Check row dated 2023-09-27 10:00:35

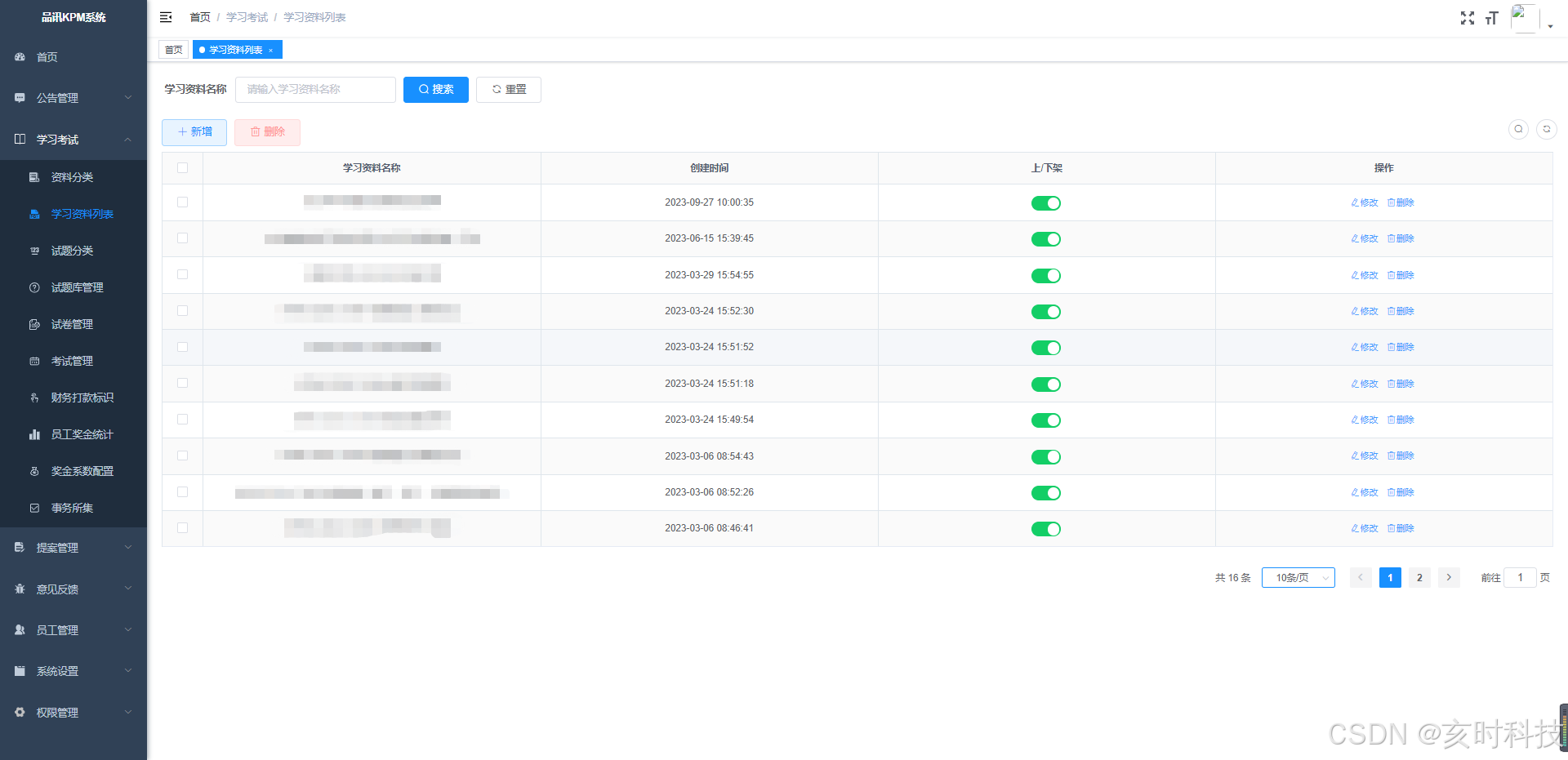click(182, 202)
